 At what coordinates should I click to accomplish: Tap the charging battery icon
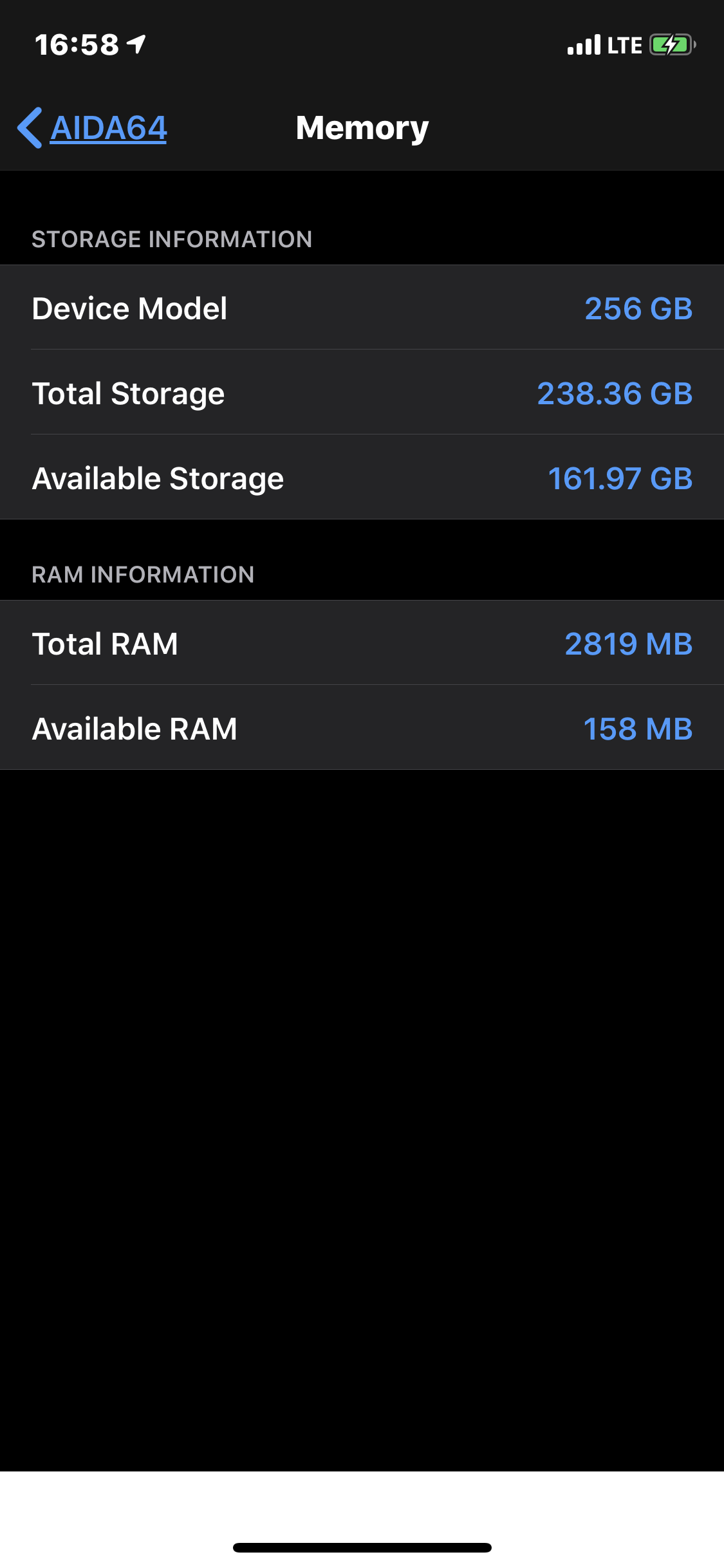[x=673, y=45]
